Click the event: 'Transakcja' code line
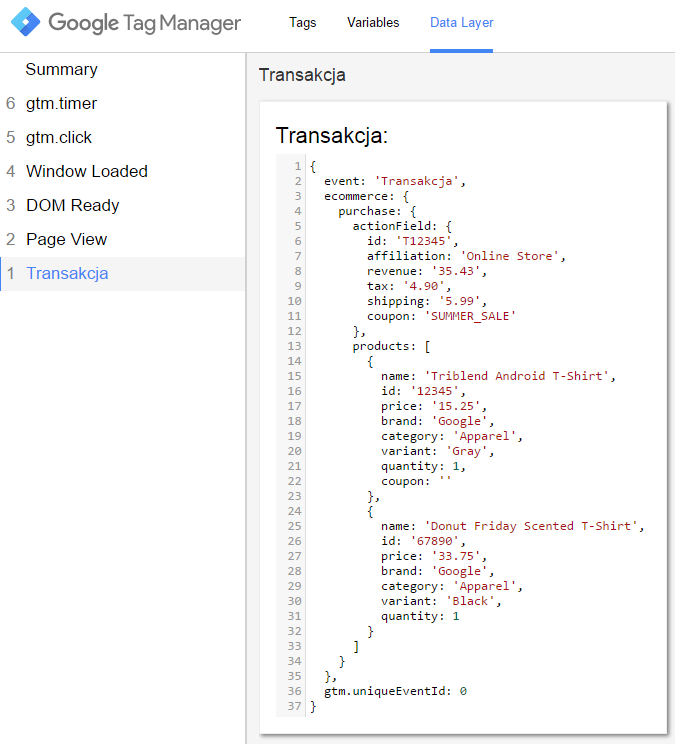The image size is (675, 744). (x=395, y=181)
